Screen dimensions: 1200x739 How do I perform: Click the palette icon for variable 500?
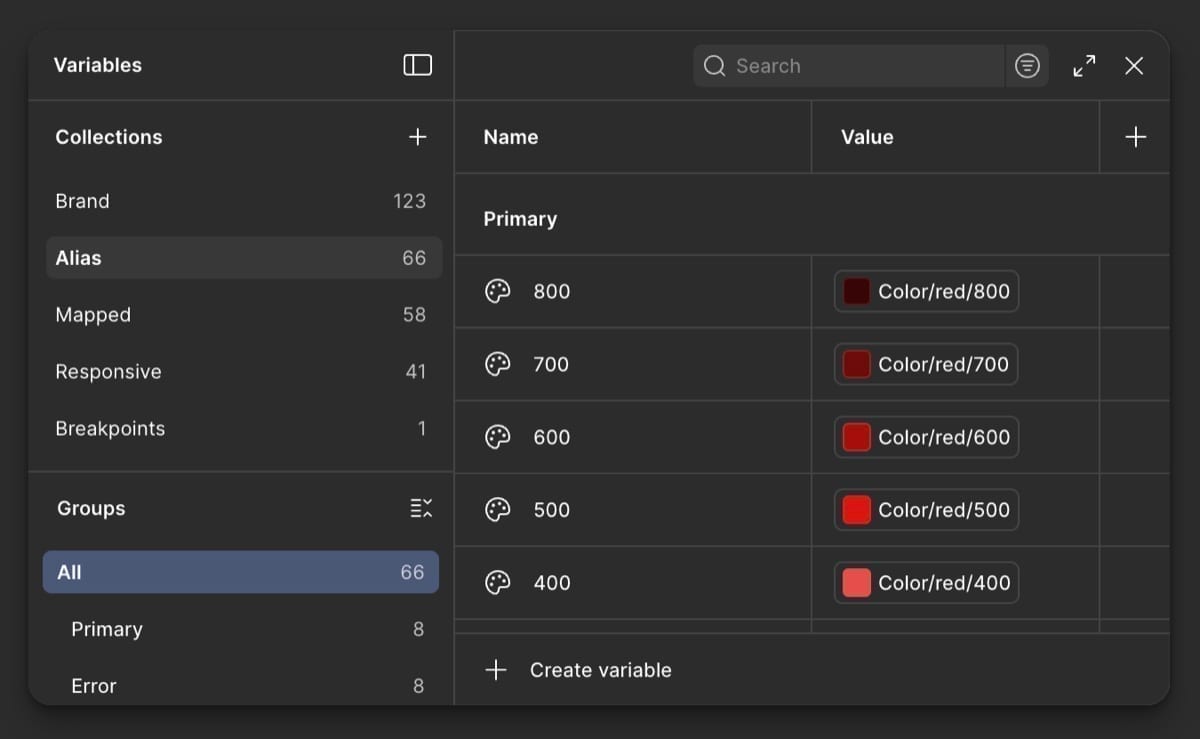497,510
